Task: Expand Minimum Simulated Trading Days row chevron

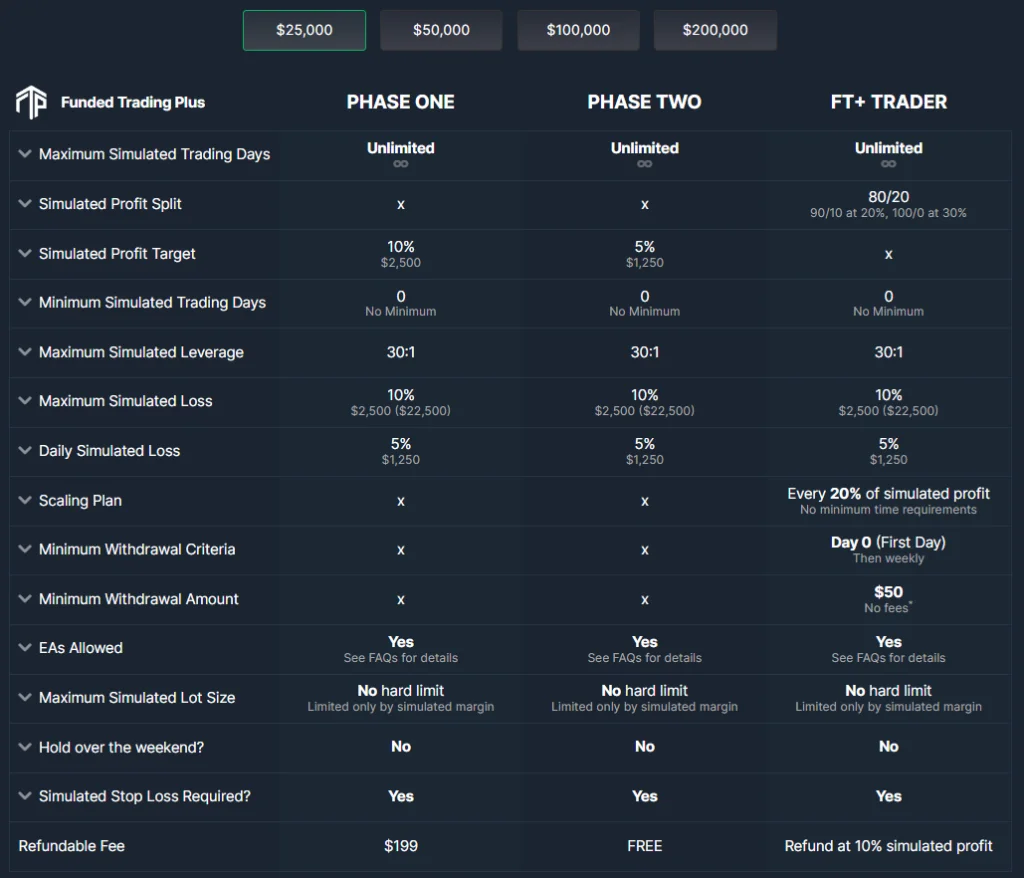Action: (25, 302)
